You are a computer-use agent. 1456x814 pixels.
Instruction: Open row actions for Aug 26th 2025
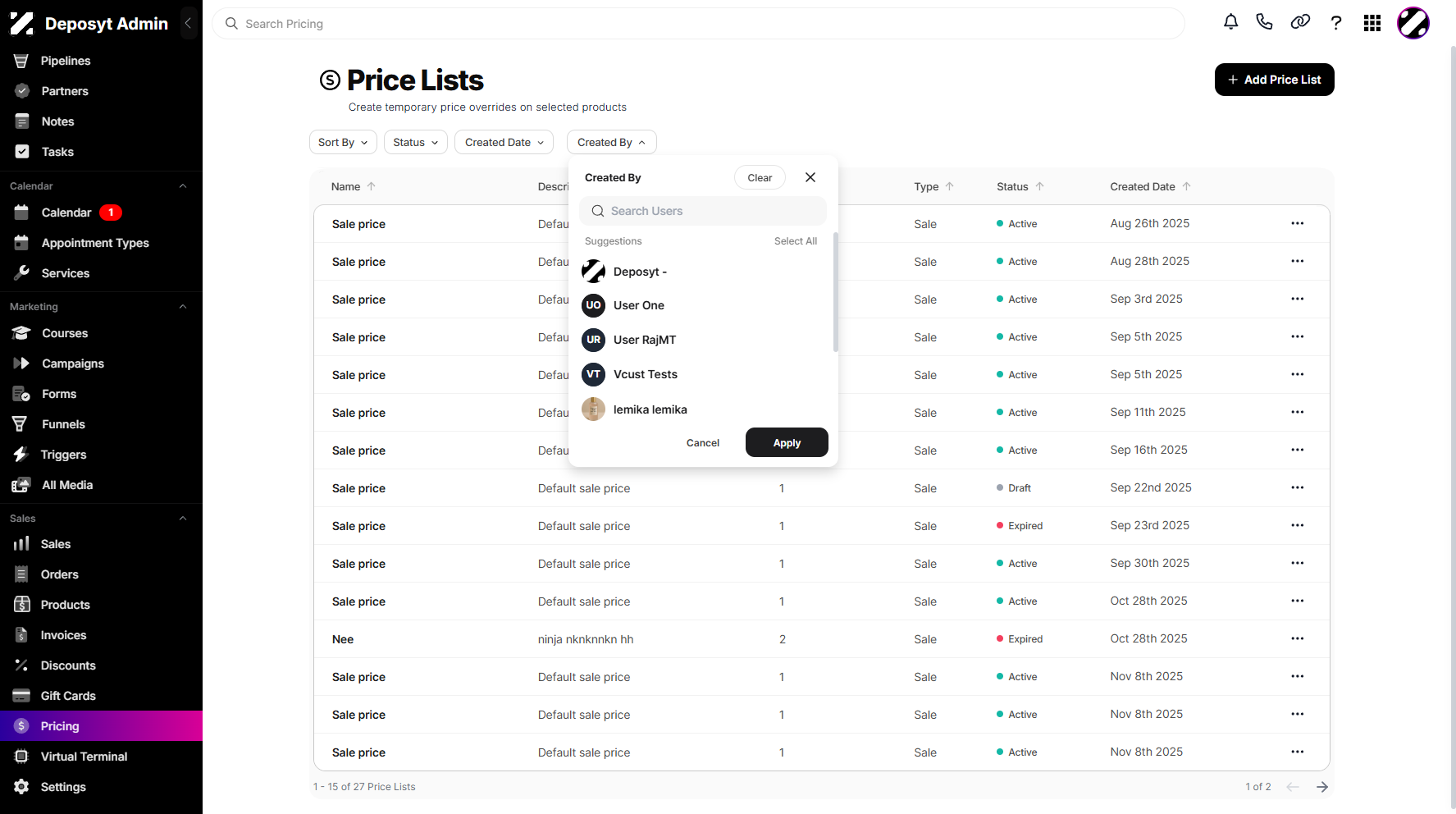(1297, 223)
